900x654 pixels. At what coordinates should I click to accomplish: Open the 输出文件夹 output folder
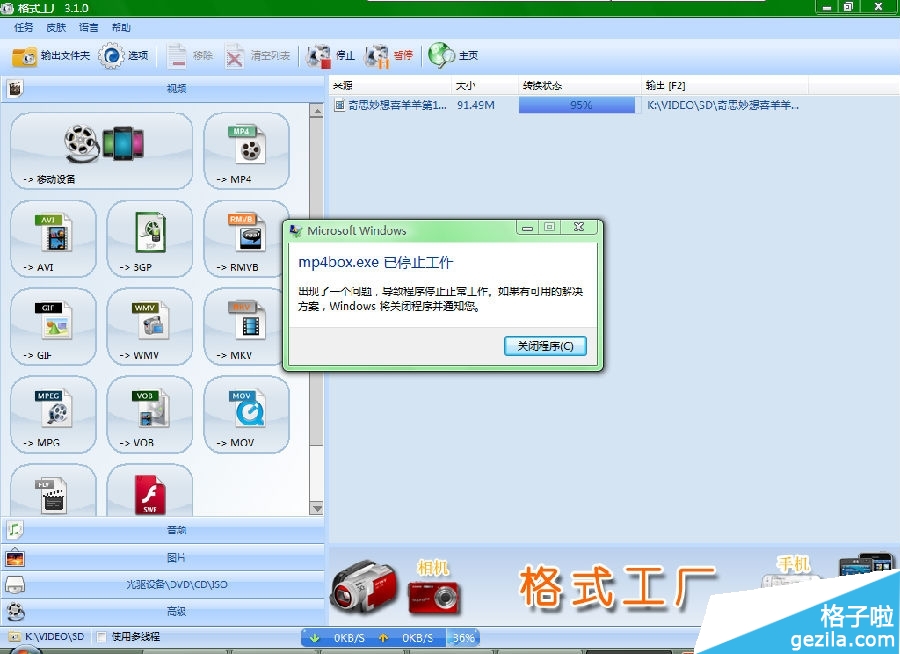click(51, 56)
